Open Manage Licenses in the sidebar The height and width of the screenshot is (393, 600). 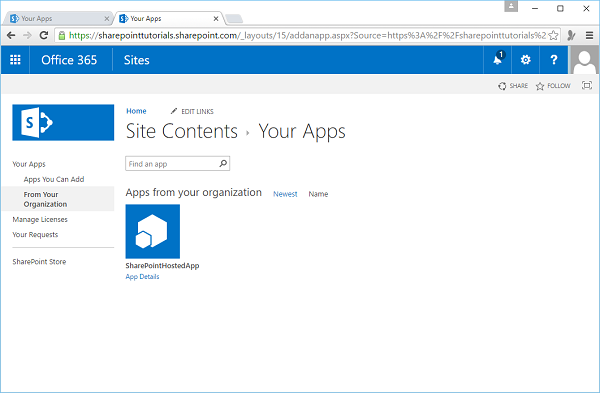tap(40, 219)
